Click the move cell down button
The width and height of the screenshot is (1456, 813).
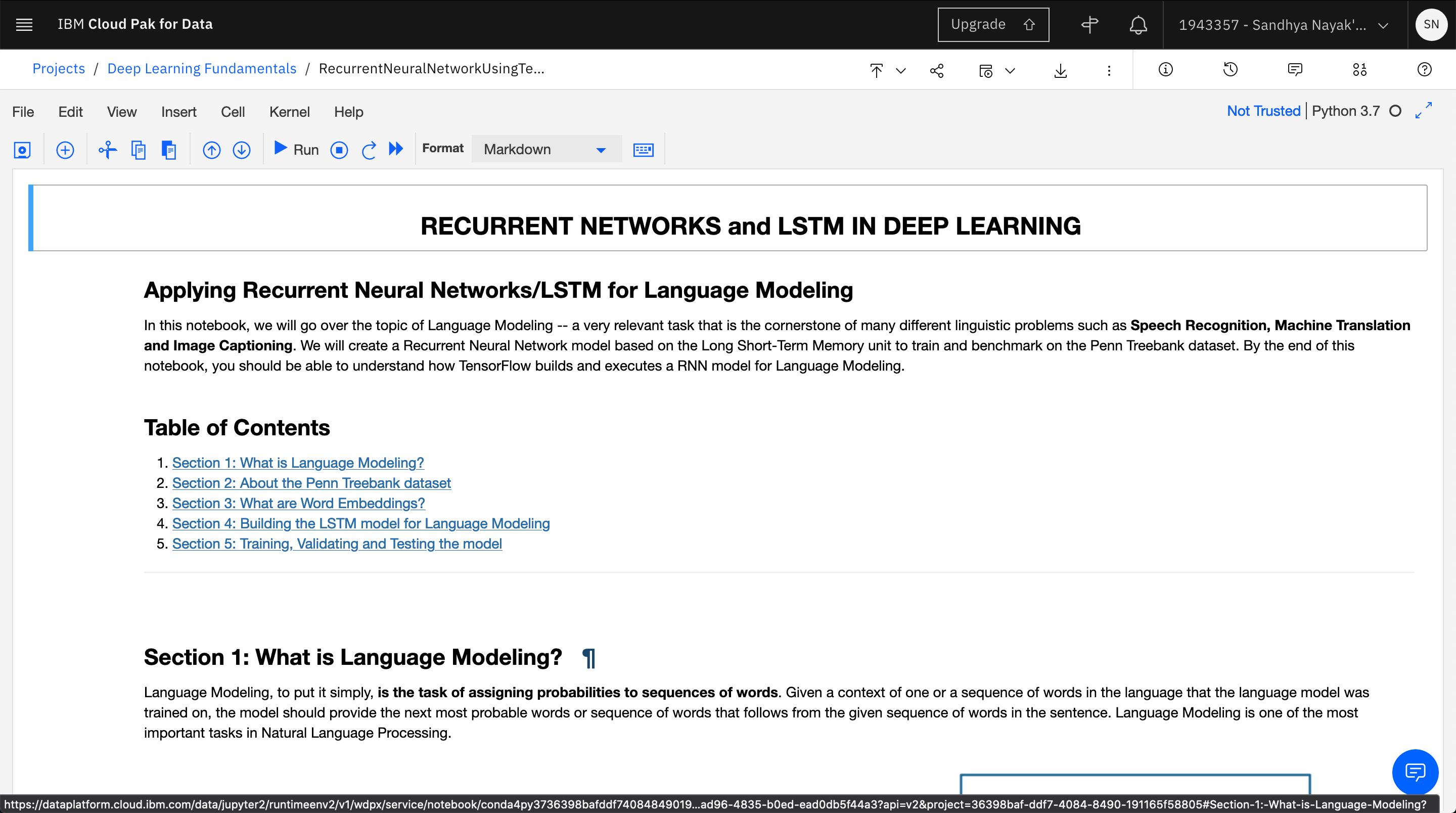pyautogui.click(x=241, y=149)
